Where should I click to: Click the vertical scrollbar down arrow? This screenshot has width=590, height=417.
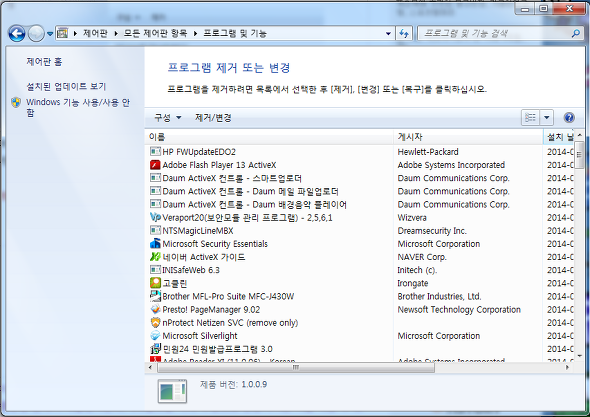click(x=579, y=356)
